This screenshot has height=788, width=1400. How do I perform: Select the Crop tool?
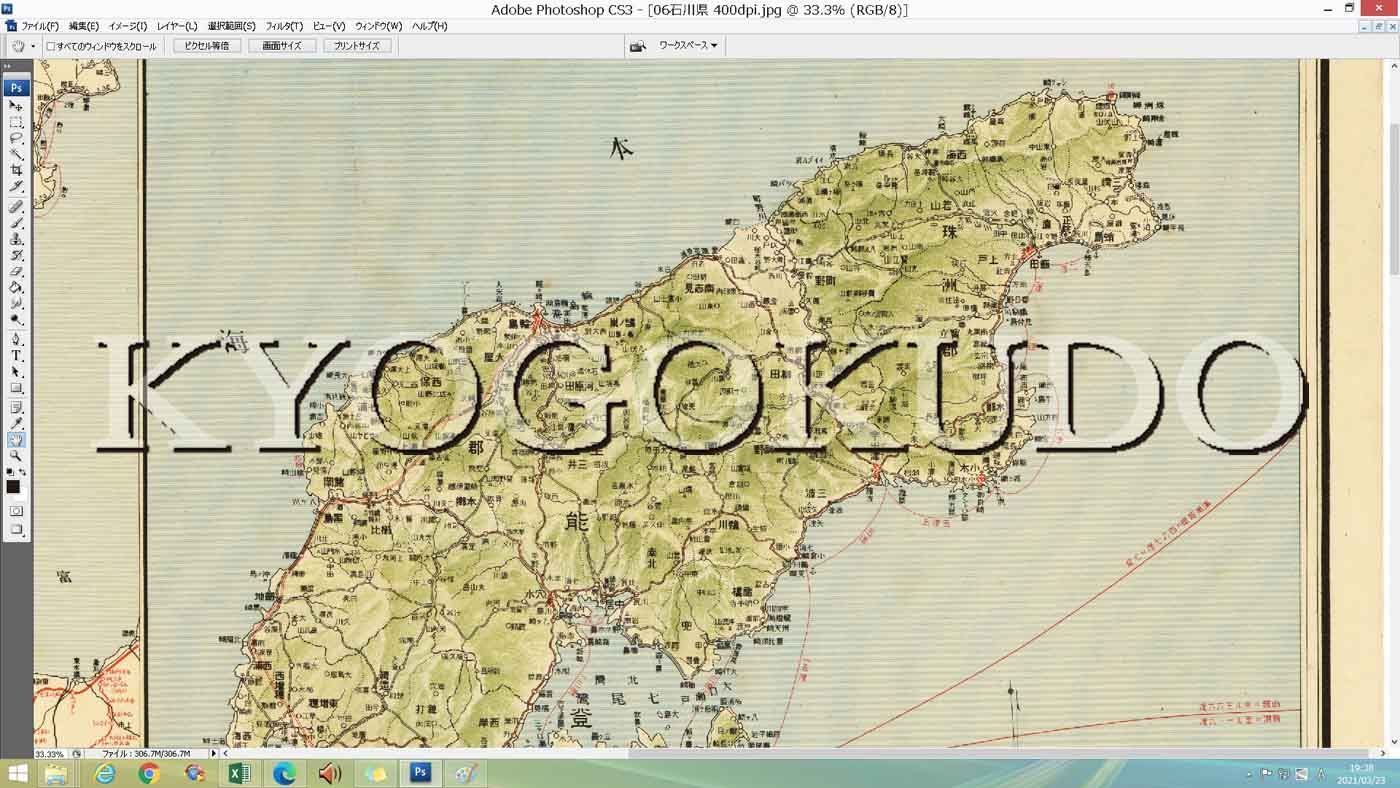coord(16,171)
